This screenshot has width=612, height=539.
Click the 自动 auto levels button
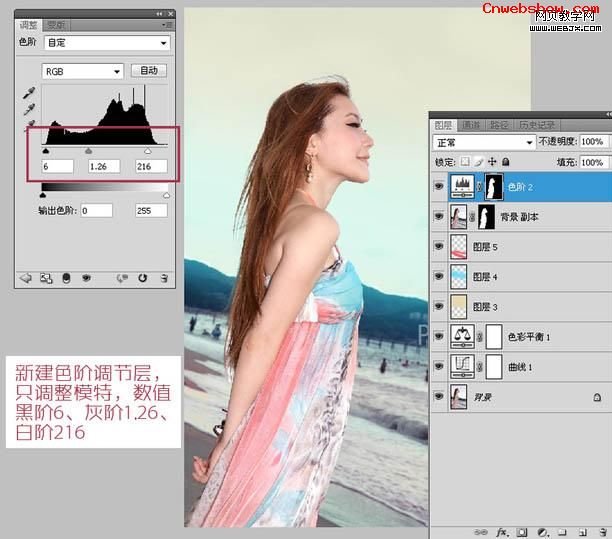(x=149, y=71)
